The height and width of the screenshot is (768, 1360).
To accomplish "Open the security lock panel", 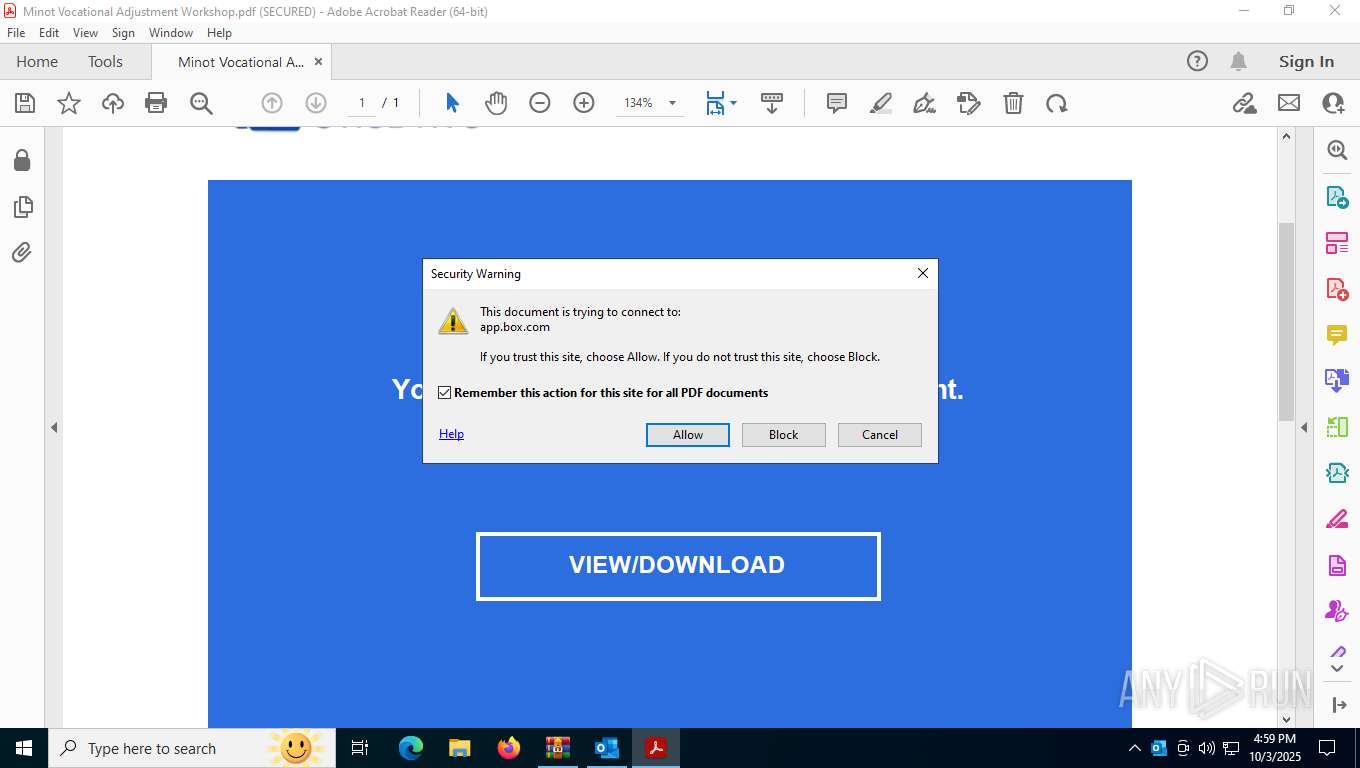I will (x=22, y=160).
